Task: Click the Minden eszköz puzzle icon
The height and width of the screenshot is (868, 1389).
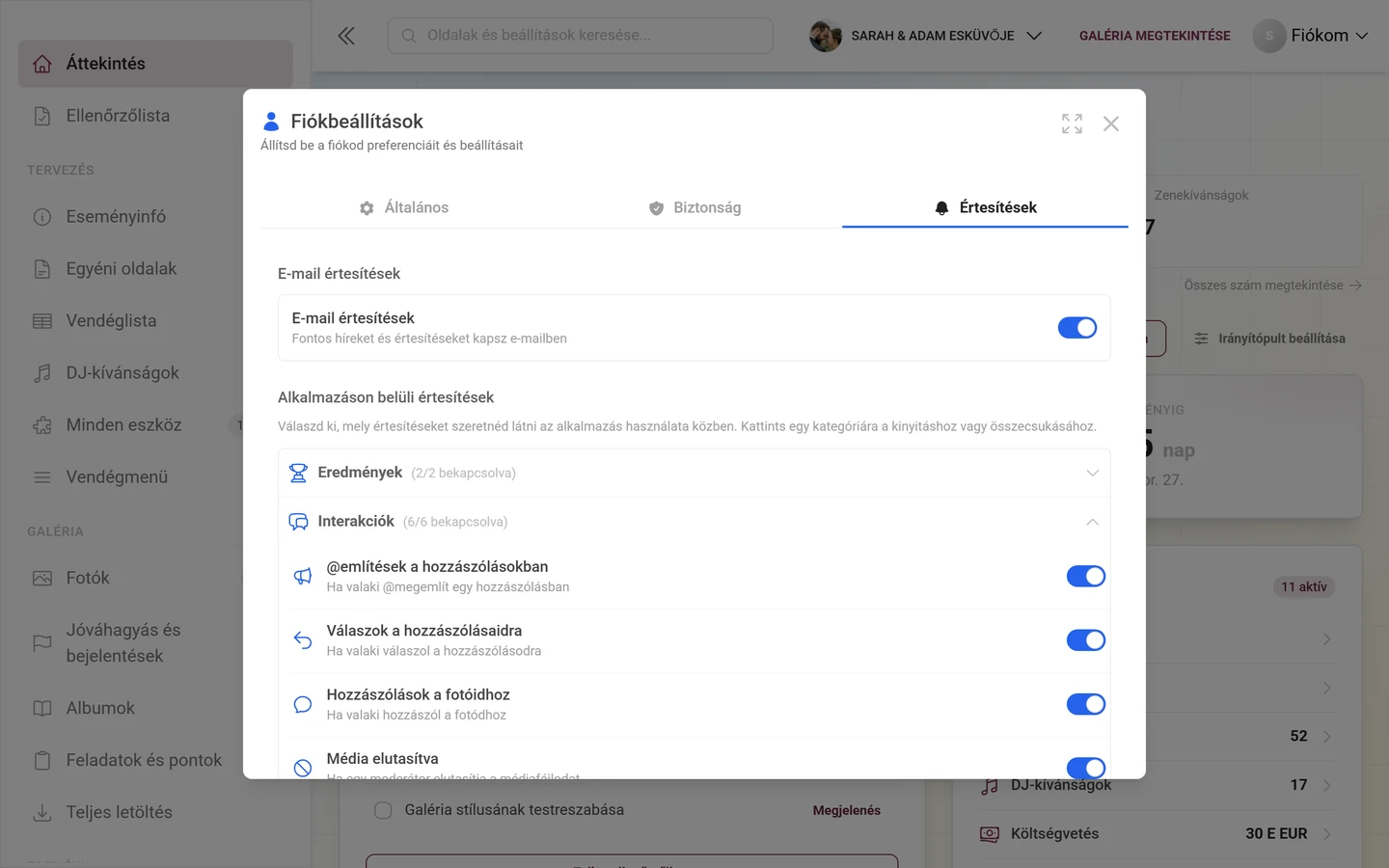Action: click(x=42, y=425)
